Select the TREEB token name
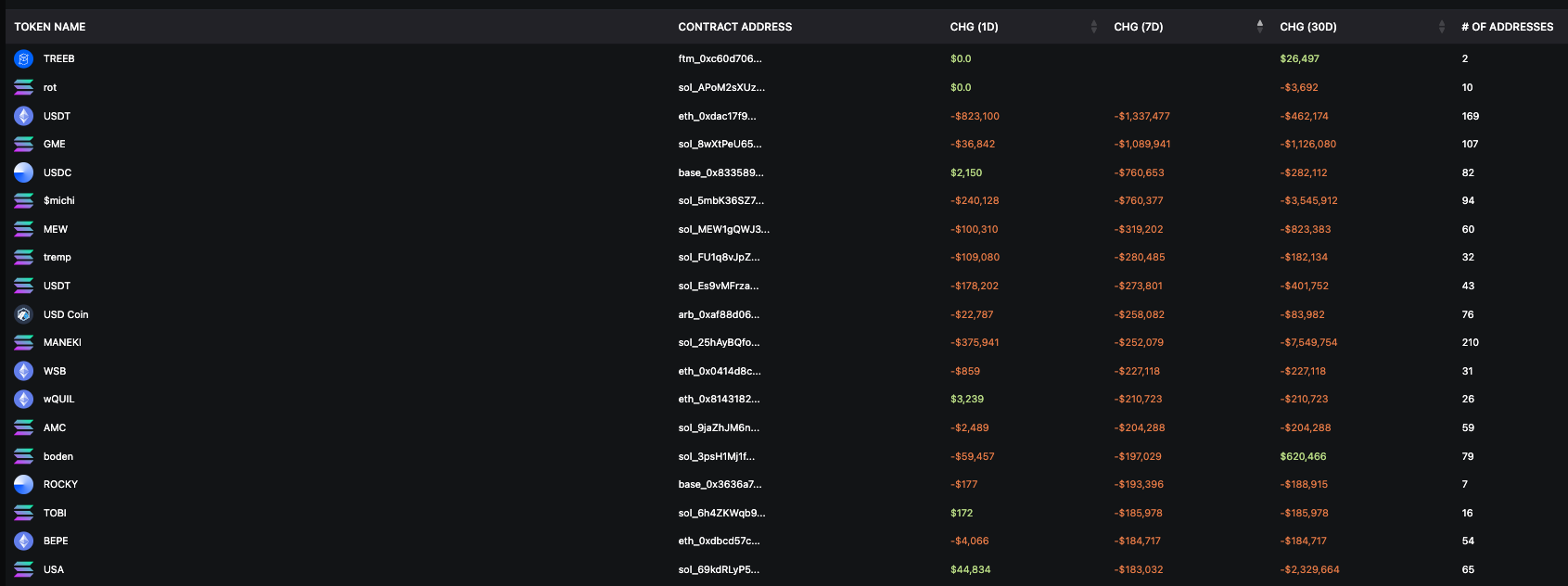 (59, 58)
